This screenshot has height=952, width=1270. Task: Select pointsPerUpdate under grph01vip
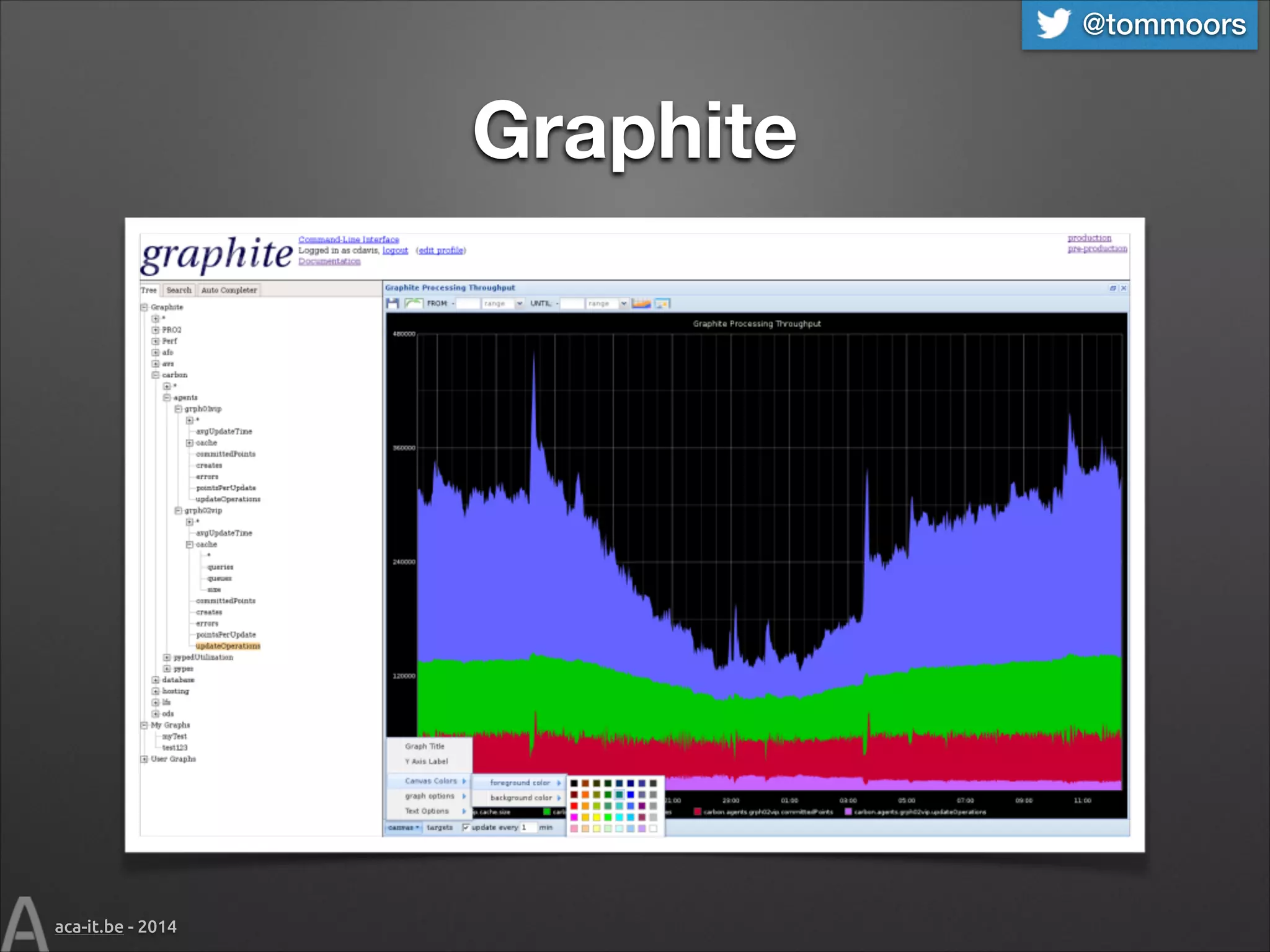(x=226, y=488)
